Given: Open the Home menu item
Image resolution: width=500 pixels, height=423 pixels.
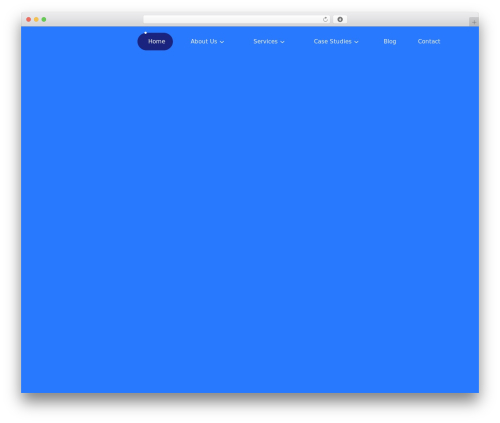Looking at the screenshot, I should [155, 41].
